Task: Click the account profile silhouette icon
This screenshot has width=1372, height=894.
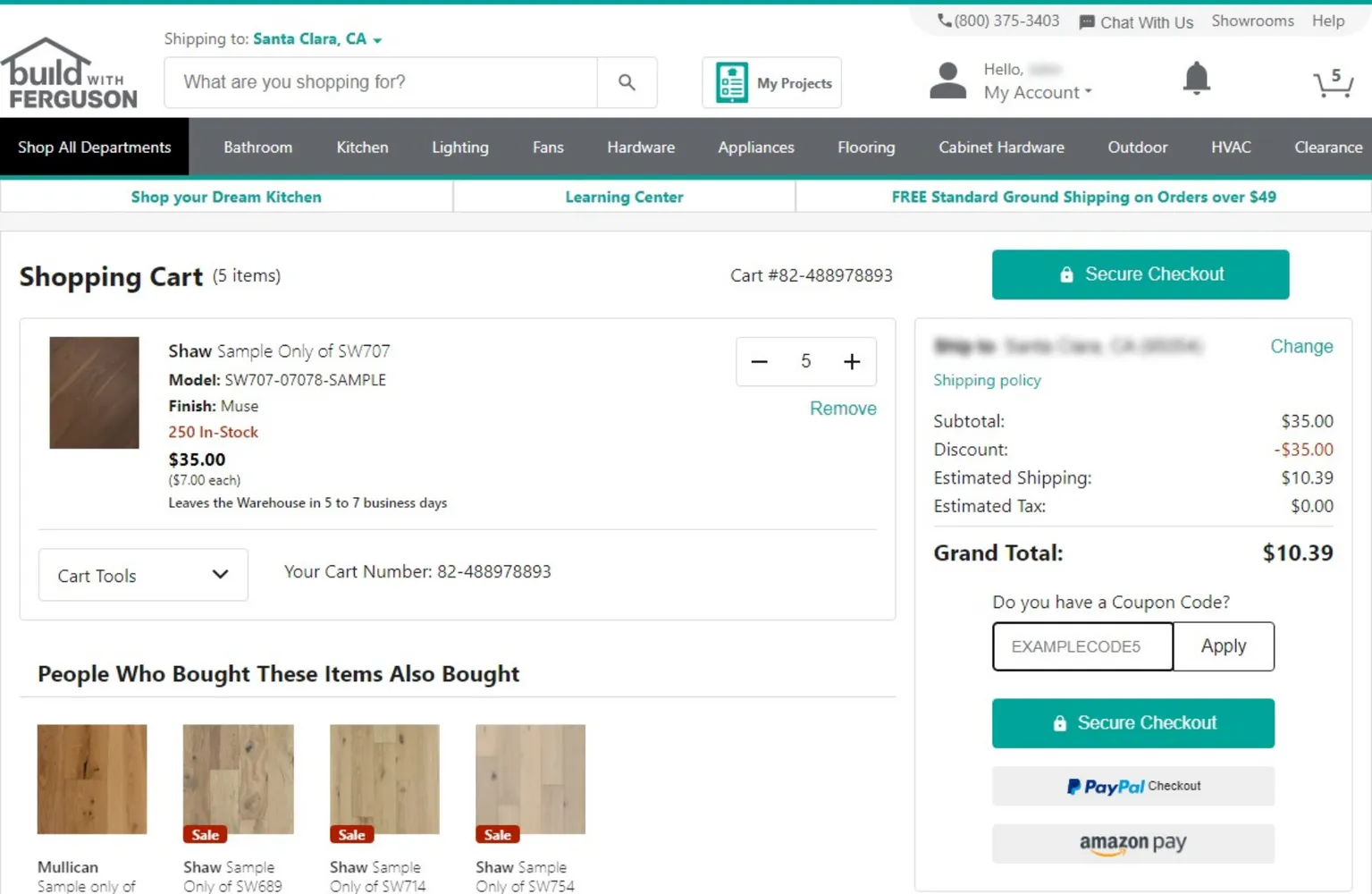Action: 947,81
